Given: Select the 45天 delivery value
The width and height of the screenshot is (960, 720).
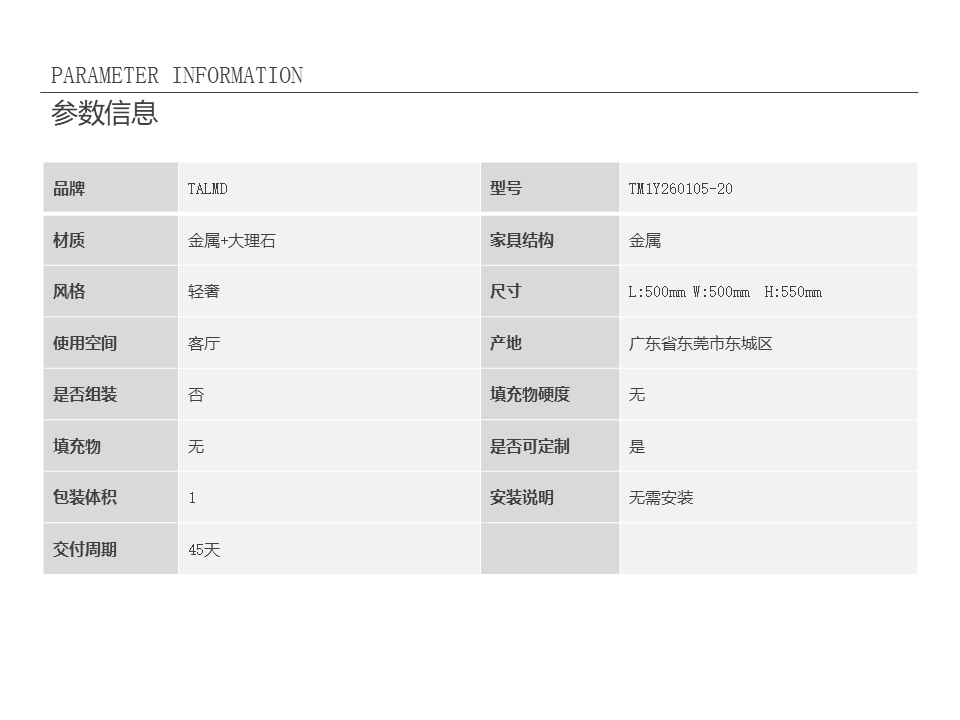Looking at the screenshot, I should [204, 549].
